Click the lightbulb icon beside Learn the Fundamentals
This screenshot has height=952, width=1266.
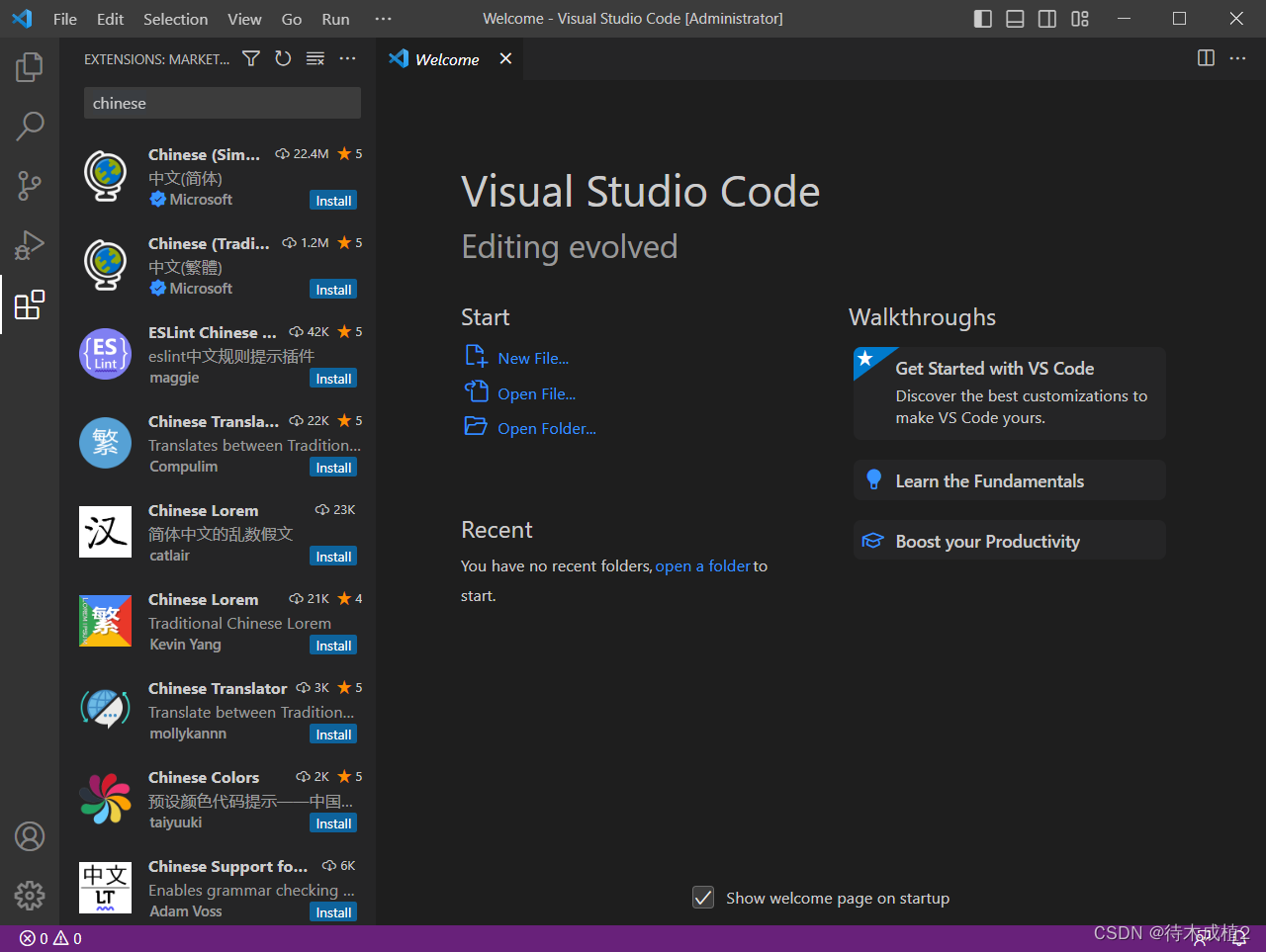(873, 479)
